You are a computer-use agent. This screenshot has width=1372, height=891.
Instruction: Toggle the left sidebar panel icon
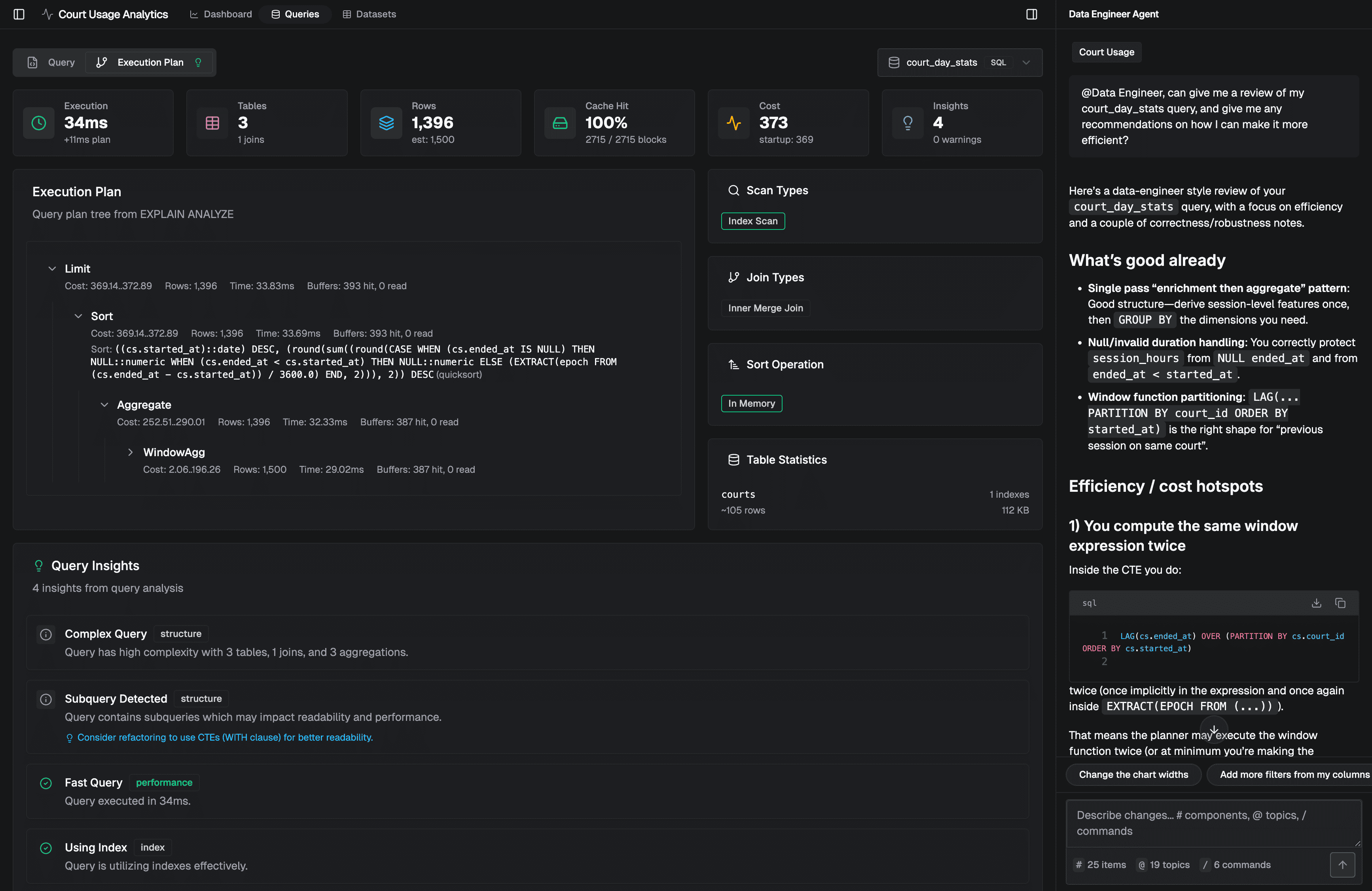point(19,14)
